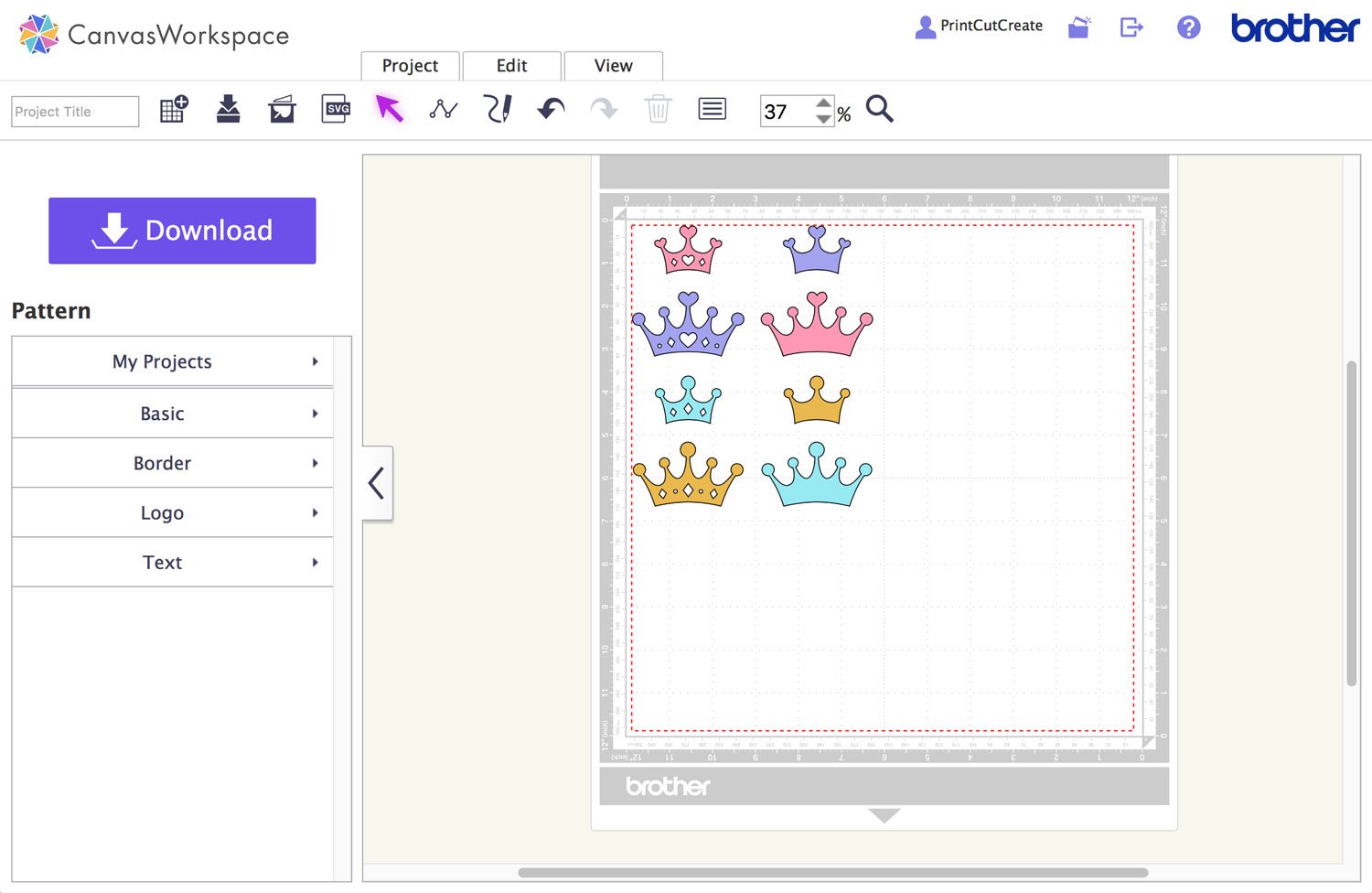Select the node editing tool
This screenshot has width=1372, height=893.
point(443,109)
